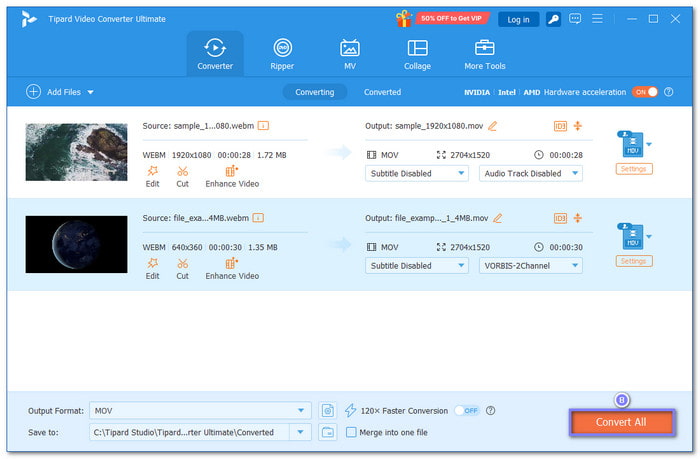Open More Tools toolbox

pyautogui.click(x=485, y=54)
